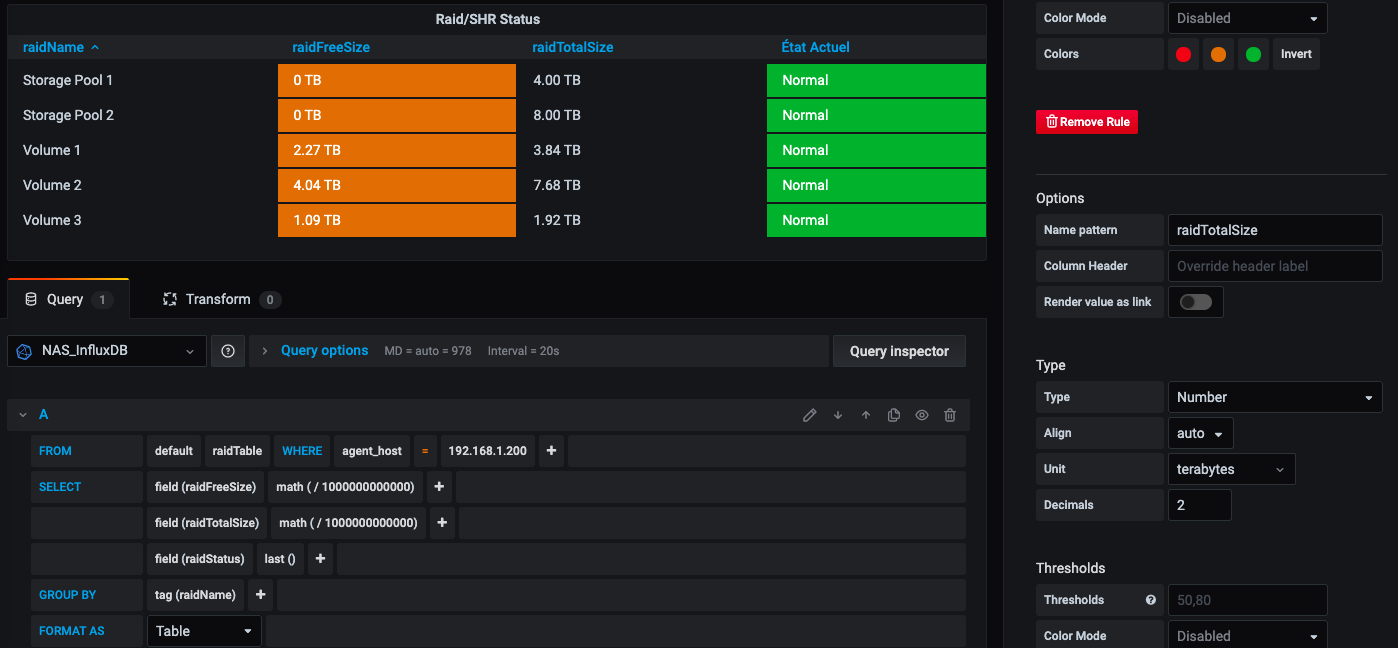Open the NAS_InfluxDB data source dropdown
Viewport: 1398px width, 648px height.
pos(107,351)
